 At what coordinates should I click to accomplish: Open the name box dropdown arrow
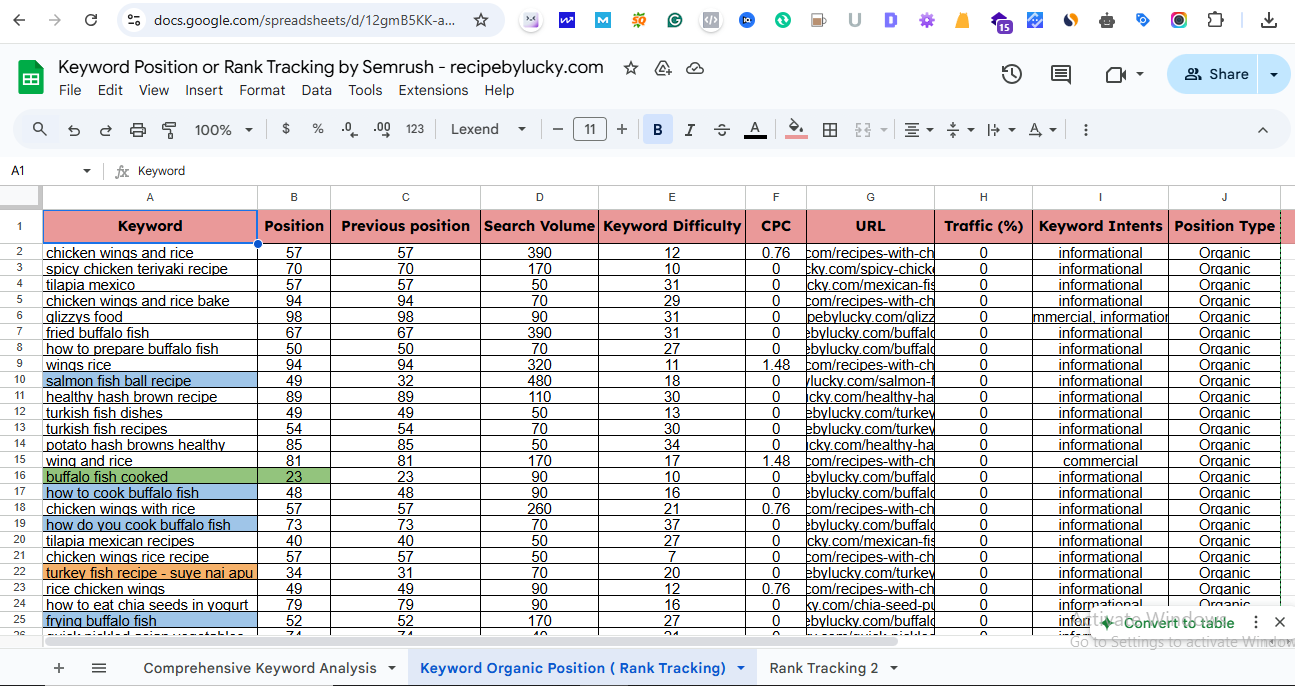[x=87, y=171]
